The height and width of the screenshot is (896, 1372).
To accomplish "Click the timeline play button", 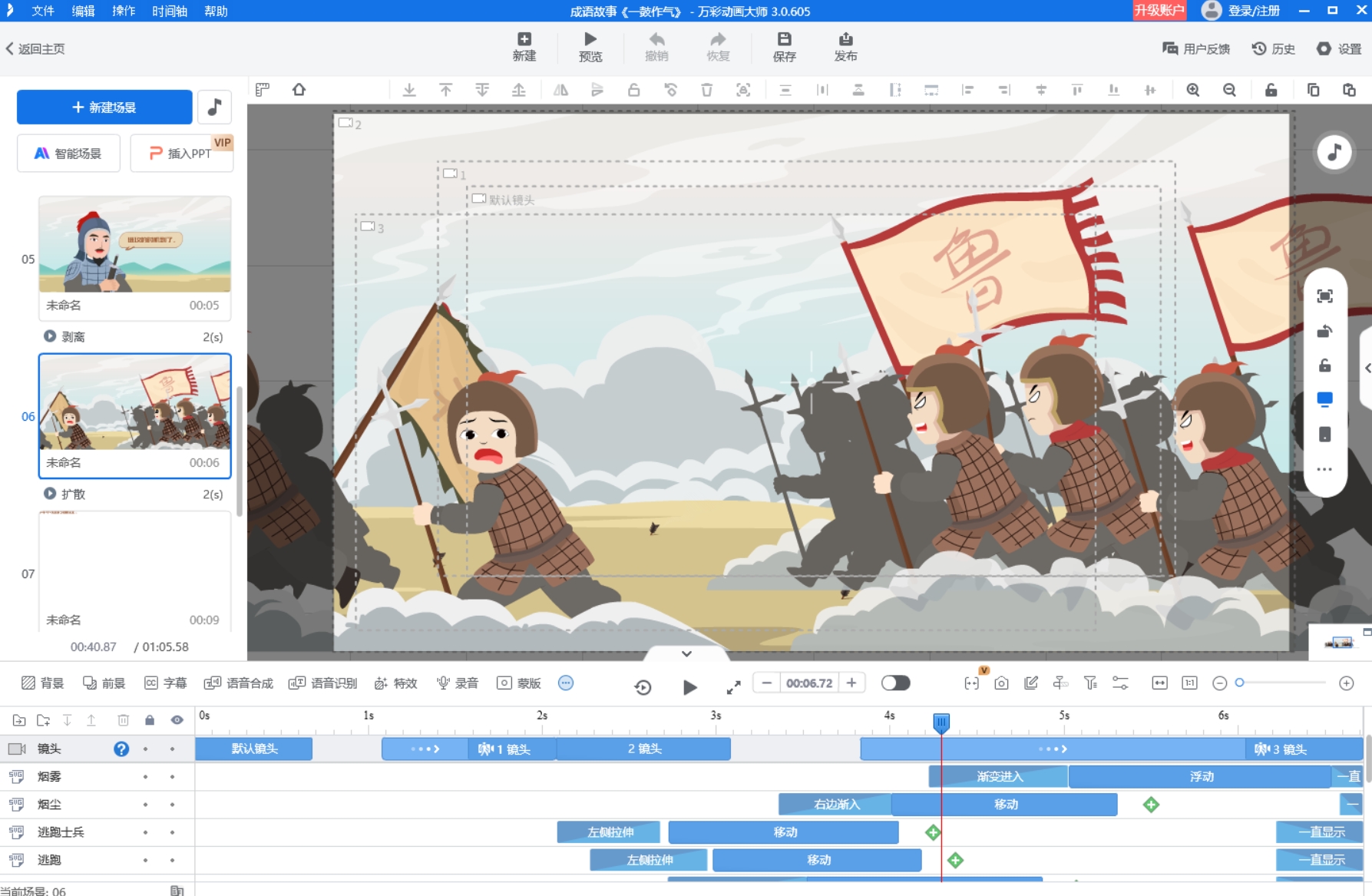I will click(x=689, y=687).
